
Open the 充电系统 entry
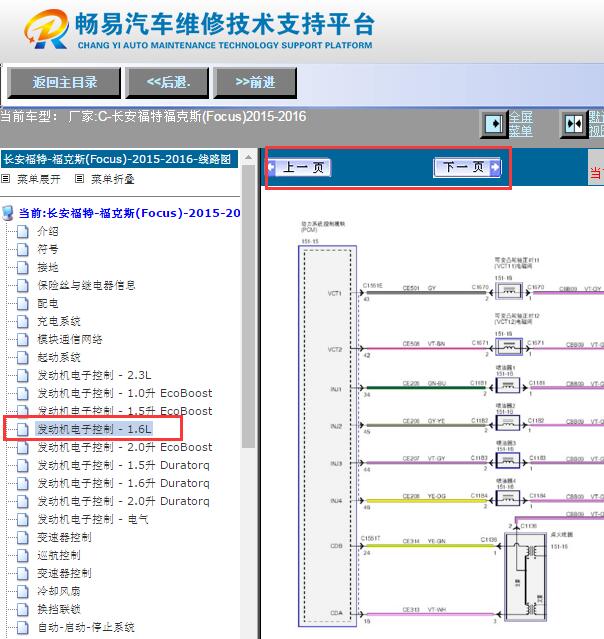click(x=59, y=321)
